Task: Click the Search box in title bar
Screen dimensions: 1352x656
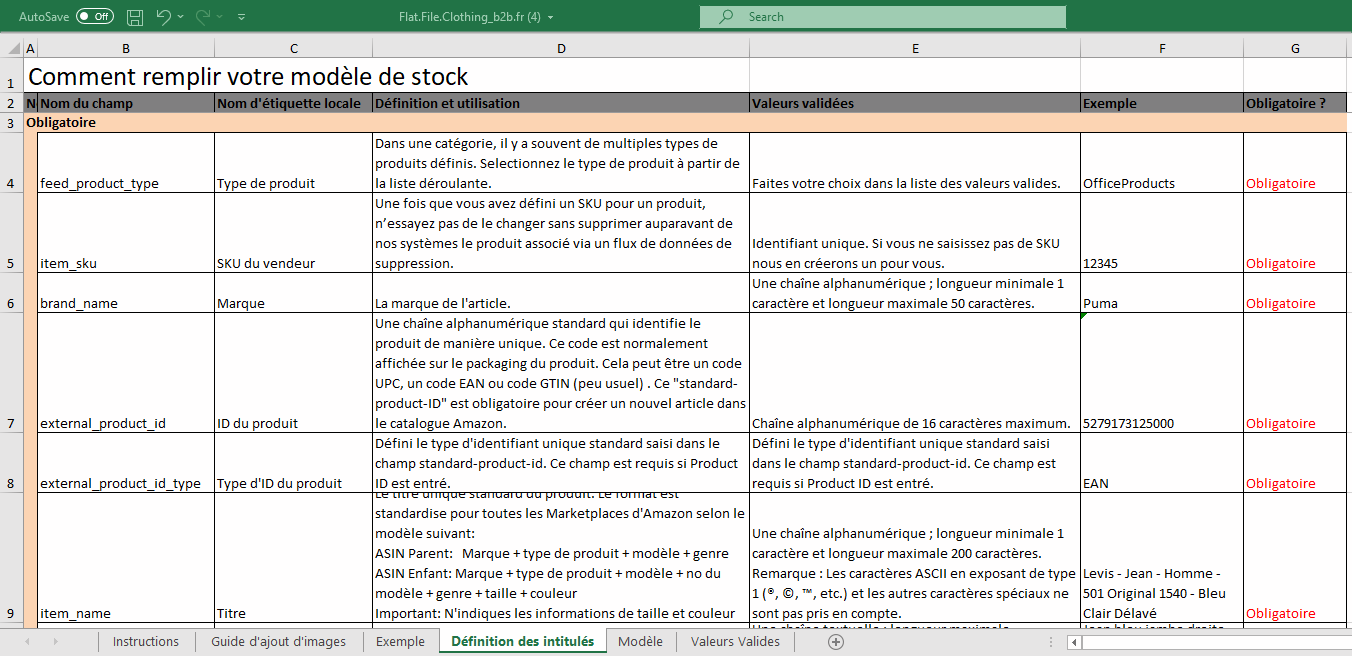Action: (x=883, y=17)
